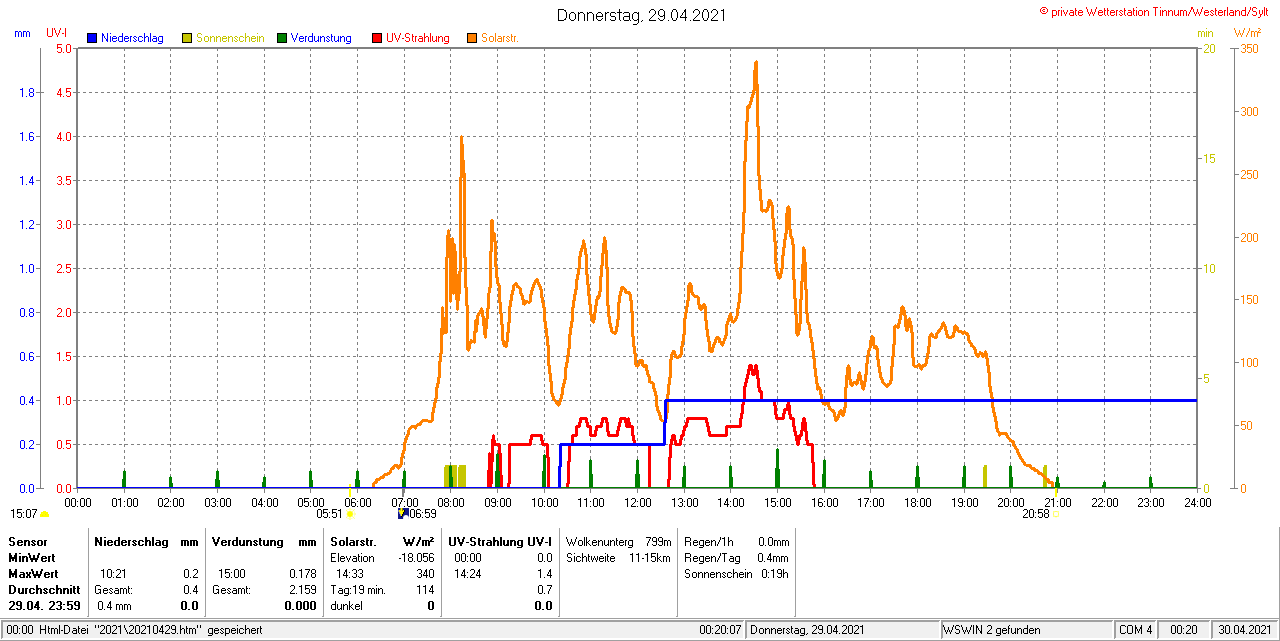Click the Regen/Tag 0.4mm entry

click(x=737, y=558)
